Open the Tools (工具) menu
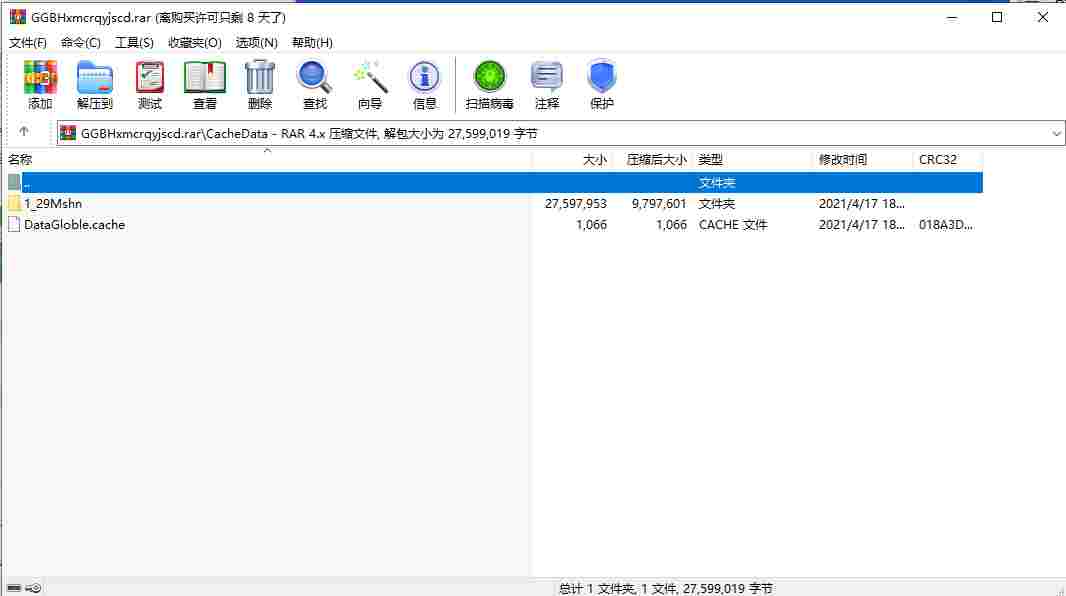Image resolution: width=1066 pixels, height=596 pixels. click(134, 43)
